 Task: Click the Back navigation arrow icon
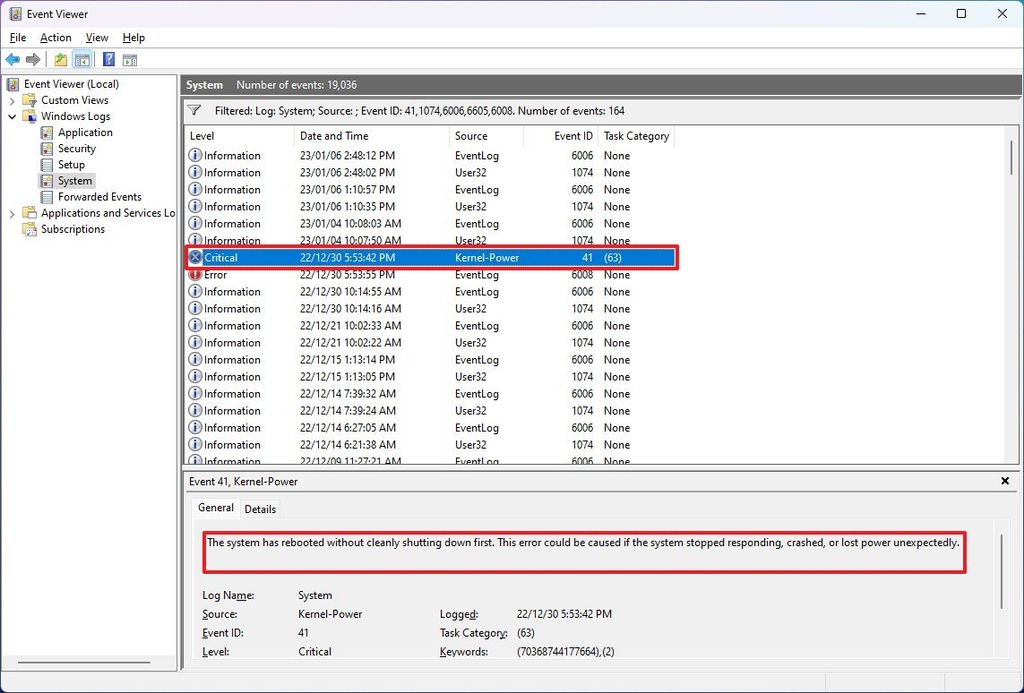click(12, 59)
